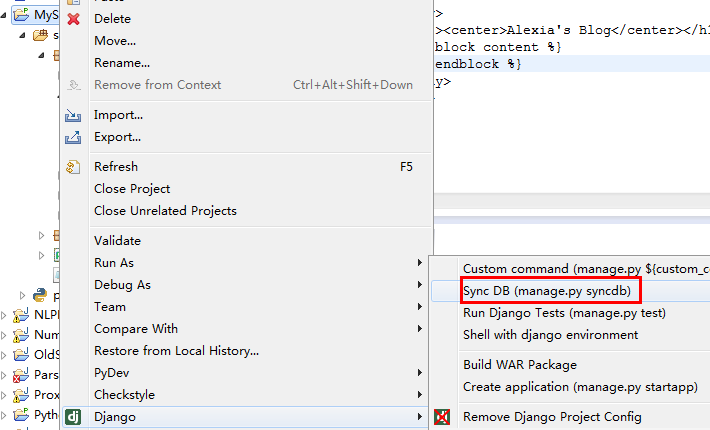Image resolution: width=710 pixels, height=430 pixels.
Task: Click the red Delete icon
Action: 73,19
